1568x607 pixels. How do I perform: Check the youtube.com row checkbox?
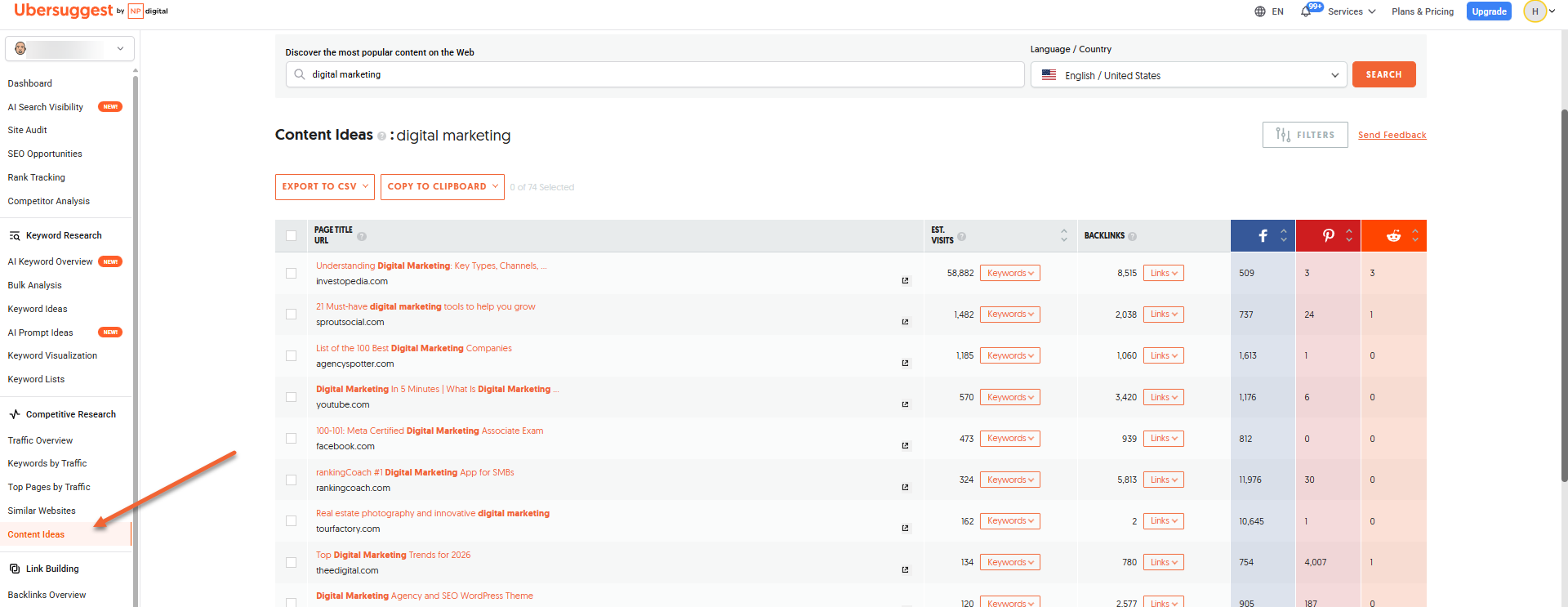pos(292,397)
